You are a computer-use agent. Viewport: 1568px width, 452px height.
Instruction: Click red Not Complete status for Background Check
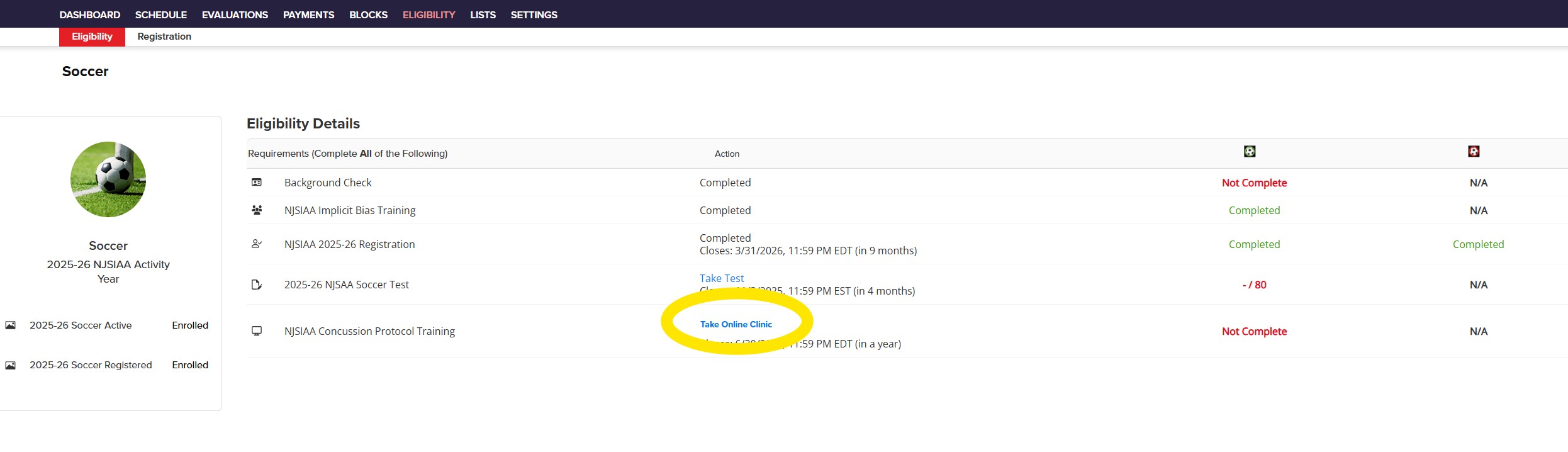[x=1254, y=183]
